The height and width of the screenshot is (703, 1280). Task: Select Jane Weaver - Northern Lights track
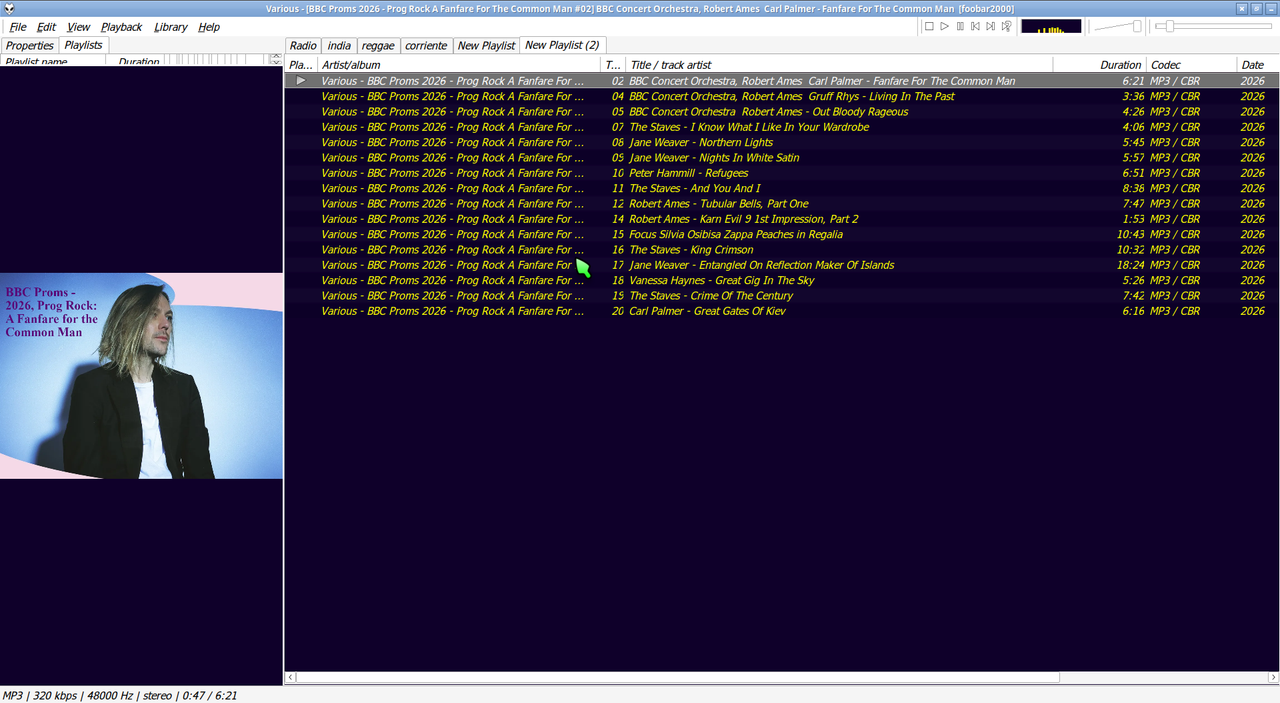click(x=782, y=142)
